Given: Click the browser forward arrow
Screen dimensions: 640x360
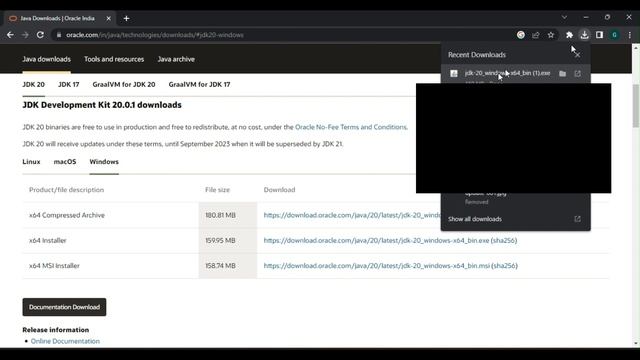Looking at the screenshot, I should coord(25,35).
